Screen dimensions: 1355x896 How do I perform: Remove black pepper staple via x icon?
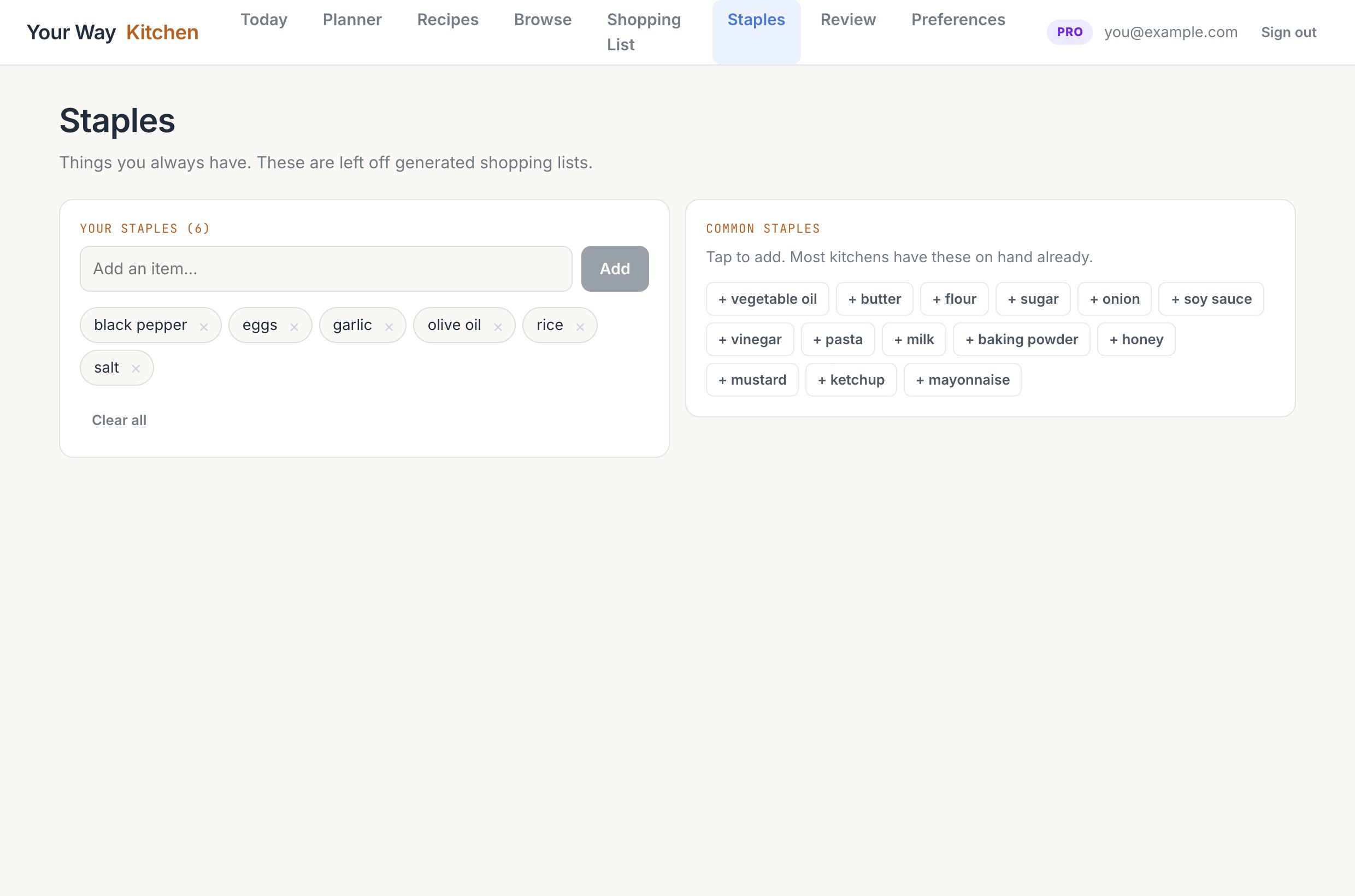point(203,327)
